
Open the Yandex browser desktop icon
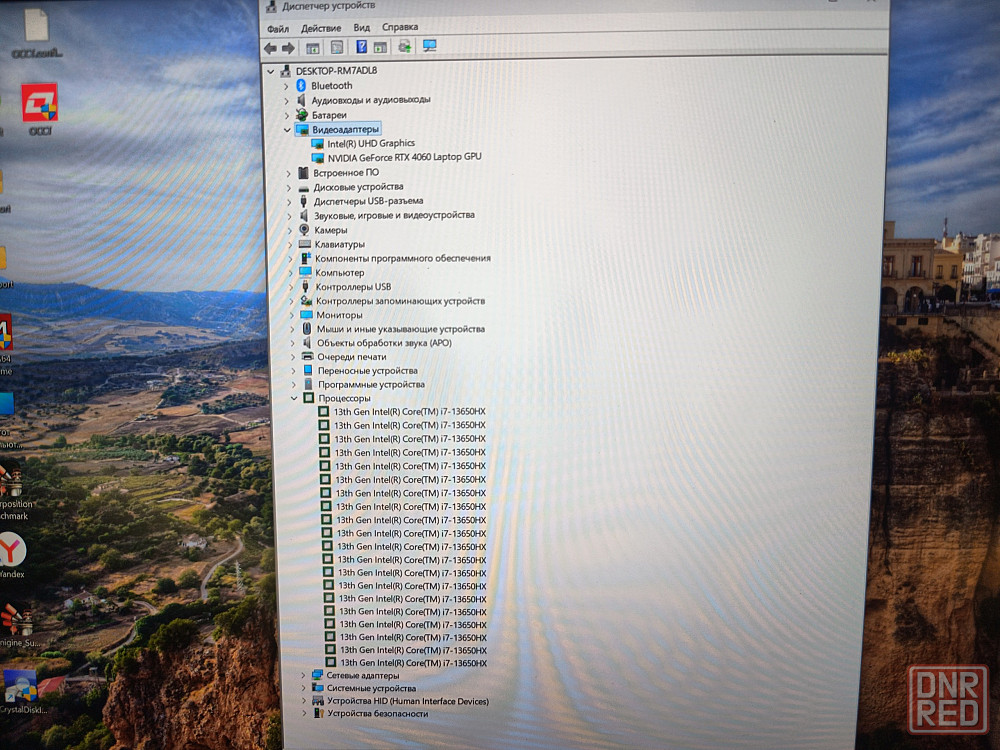click(11, 550)
